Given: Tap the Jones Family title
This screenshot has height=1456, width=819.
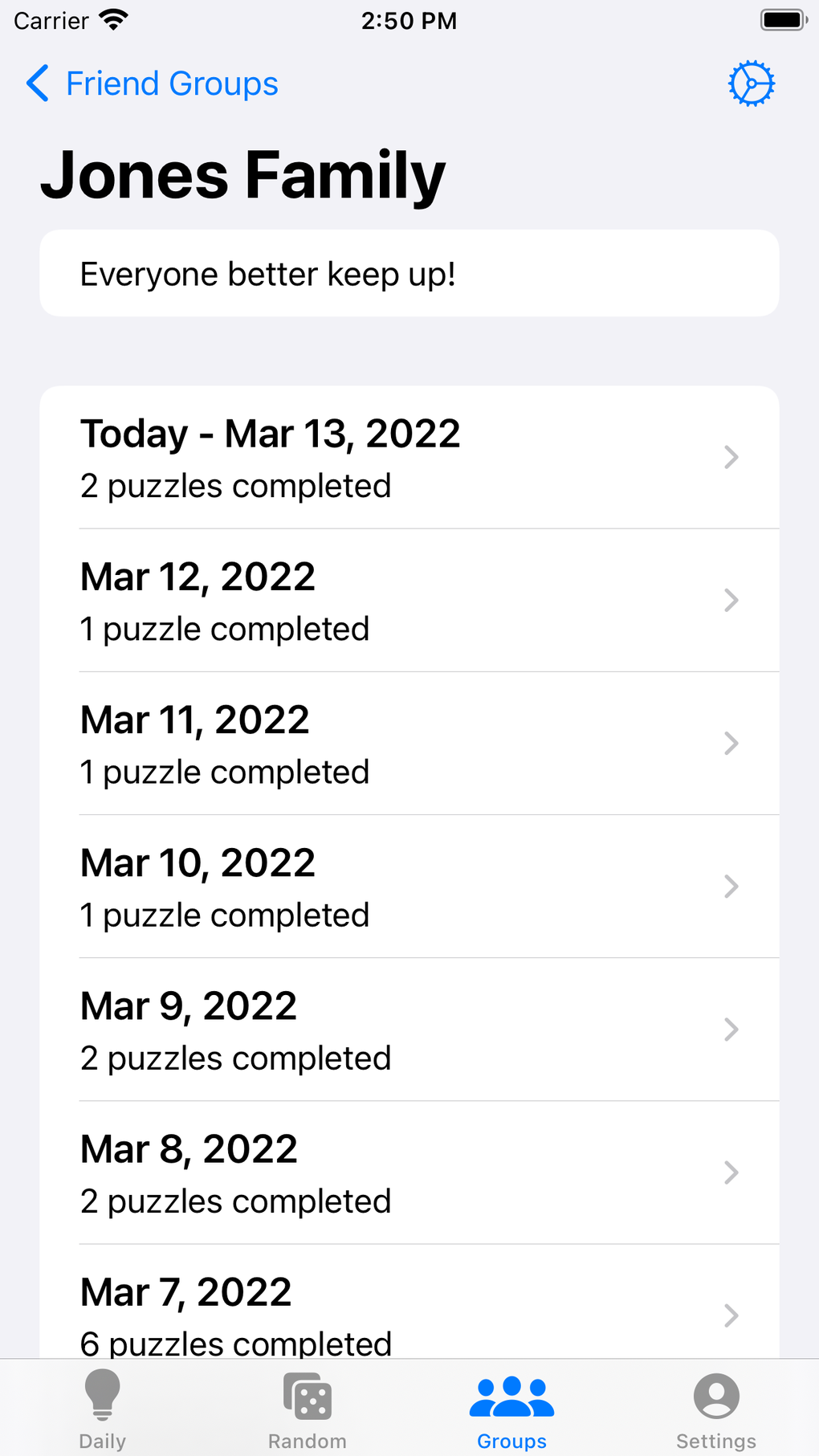Looking at the screenshot, I should click(x=243, y=175).
